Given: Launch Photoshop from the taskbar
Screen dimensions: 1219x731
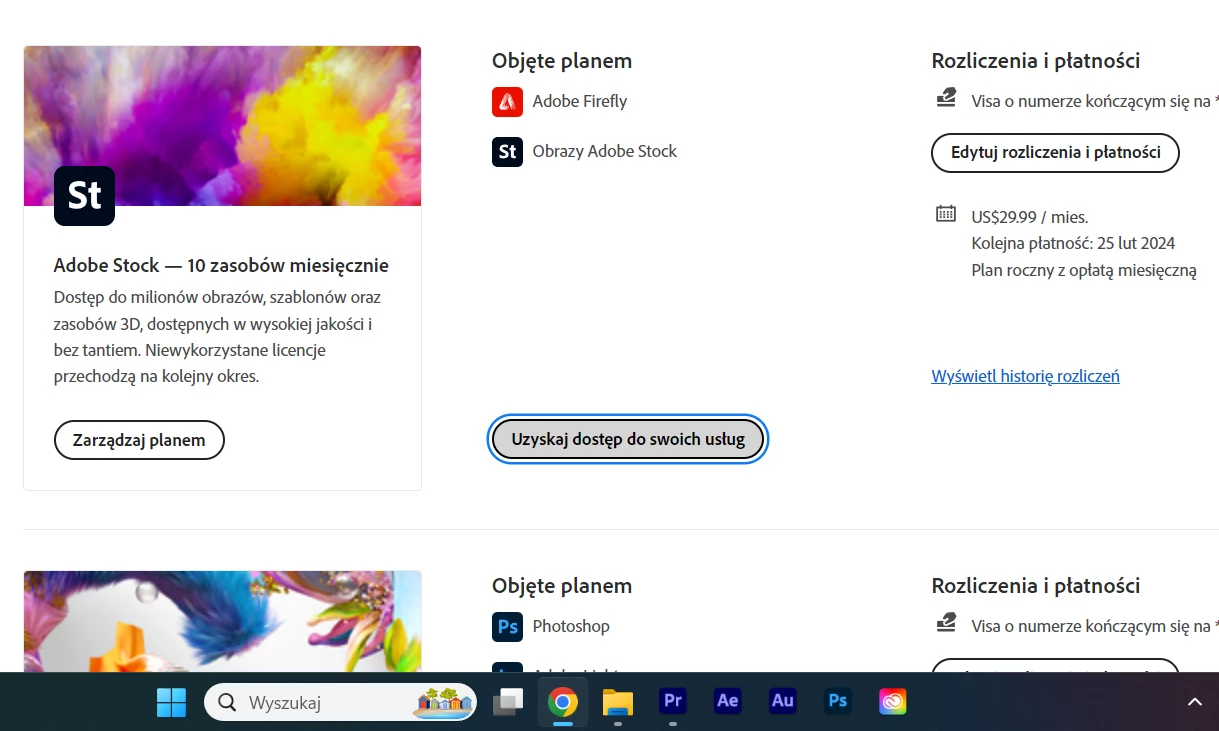Looking at the screenshot, I should (x=838, y=702).
